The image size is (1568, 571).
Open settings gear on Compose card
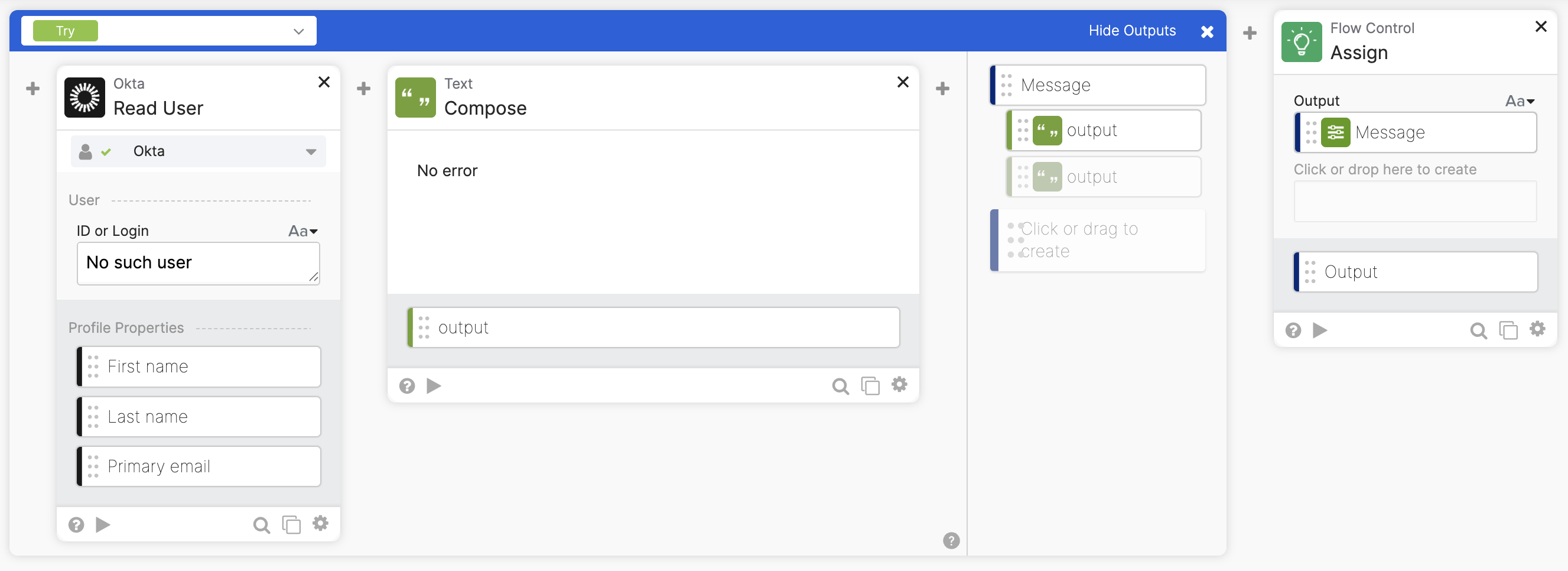[899, 385]
